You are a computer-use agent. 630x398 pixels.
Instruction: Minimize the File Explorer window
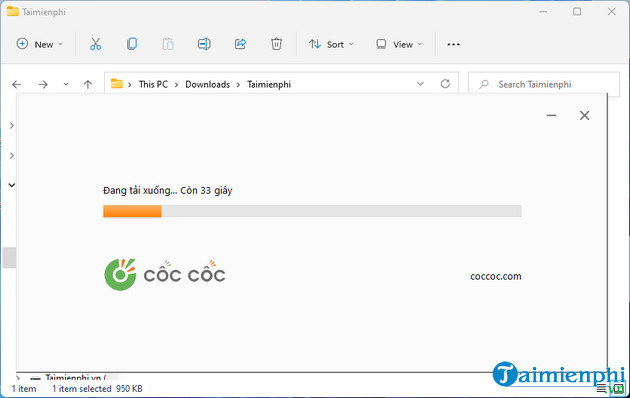pos(543,12)
